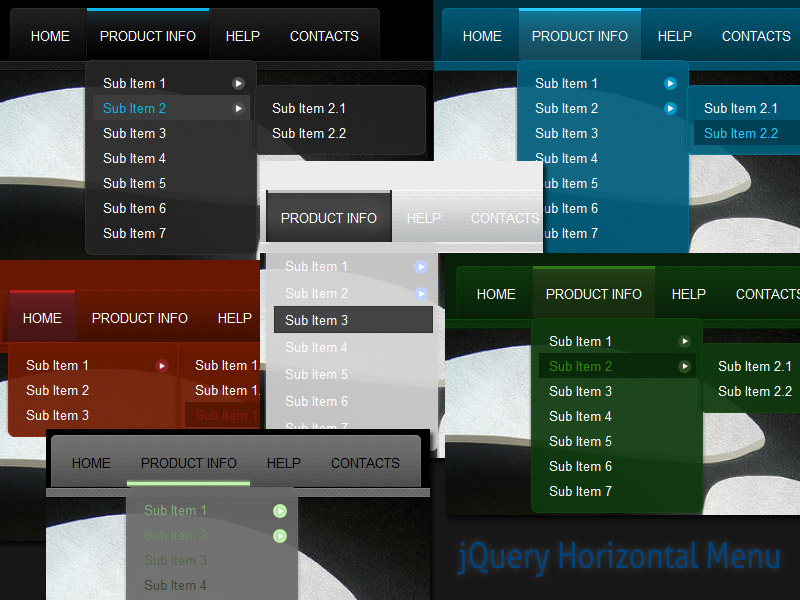Select CONTACTS in the green menu bar
The image size is (800, 600).
(767, 294)
